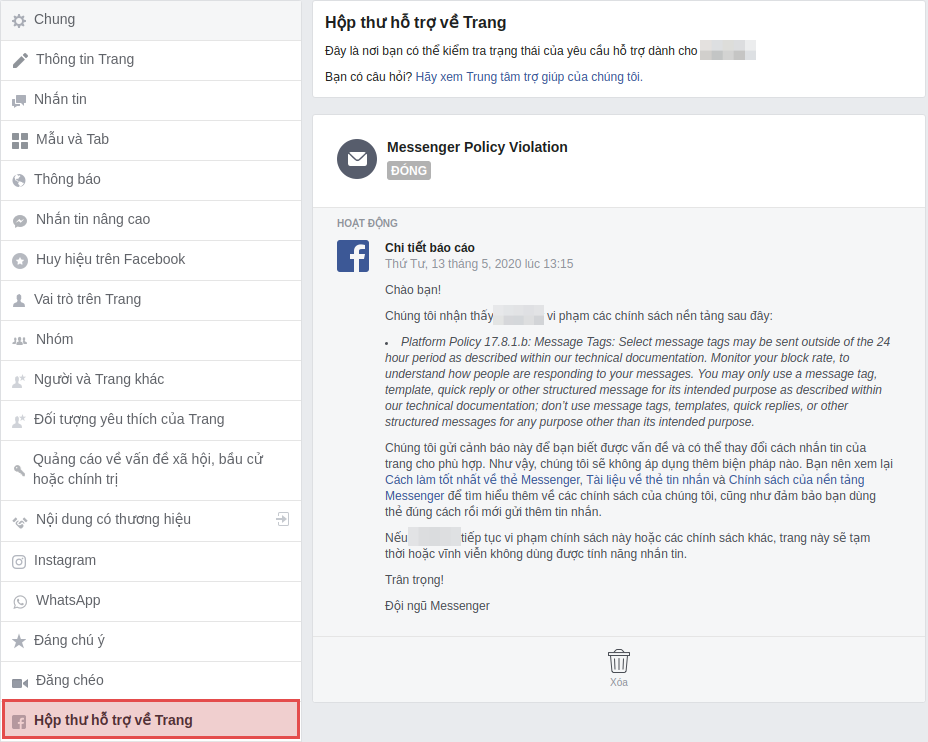Click the Messenger Policy Violation title
The image size is (928, 742).
coord(477,147)
